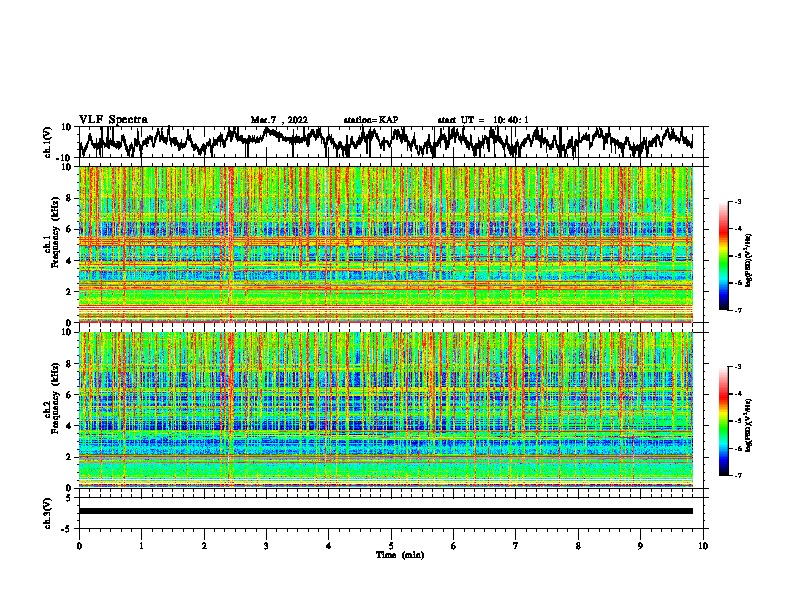Click the ch.1 colorbar log(PSD) unit label
This screenshot has width=792, height=612.
749,261
